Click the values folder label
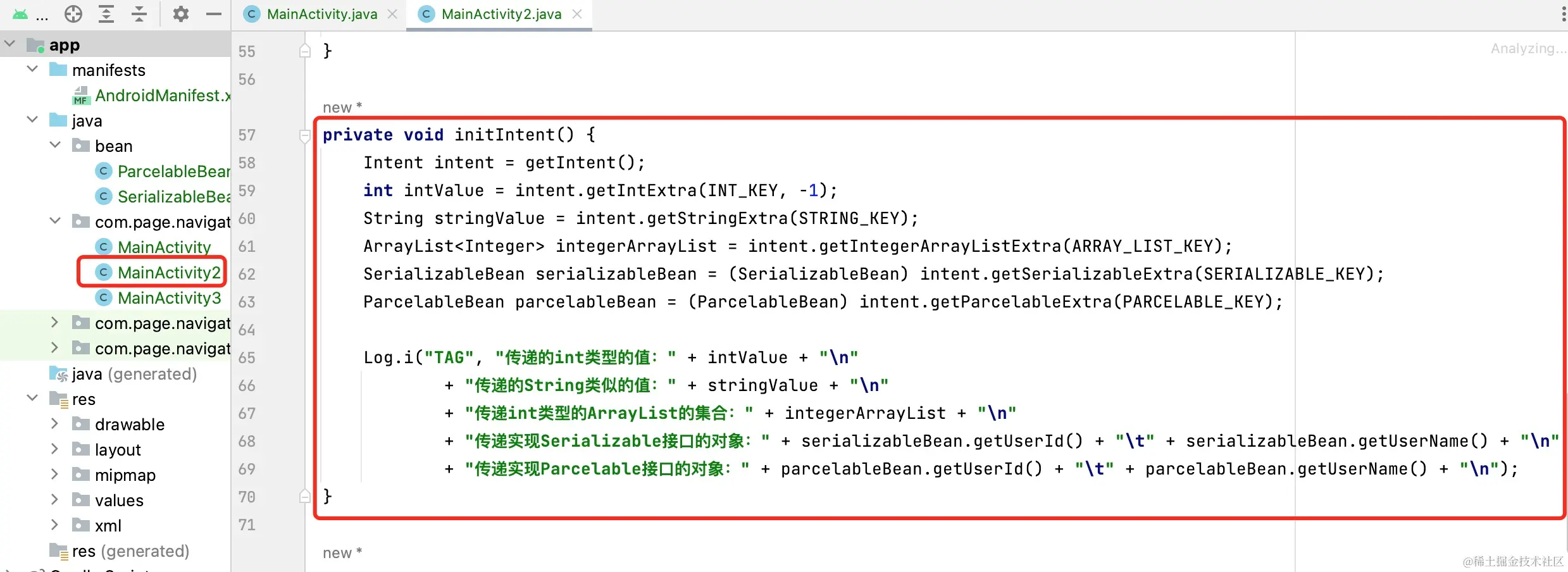 (x=119, y=500)
